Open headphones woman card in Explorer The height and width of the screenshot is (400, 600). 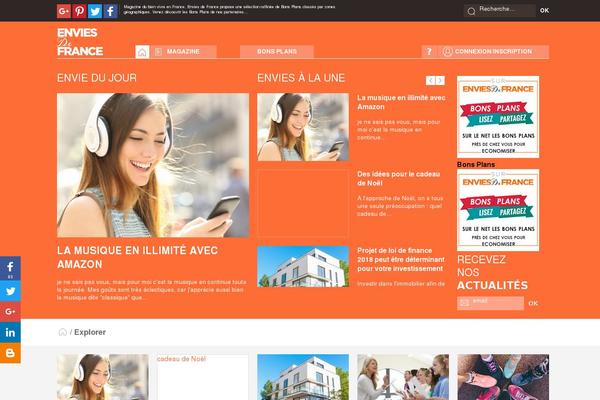(103, 377)
